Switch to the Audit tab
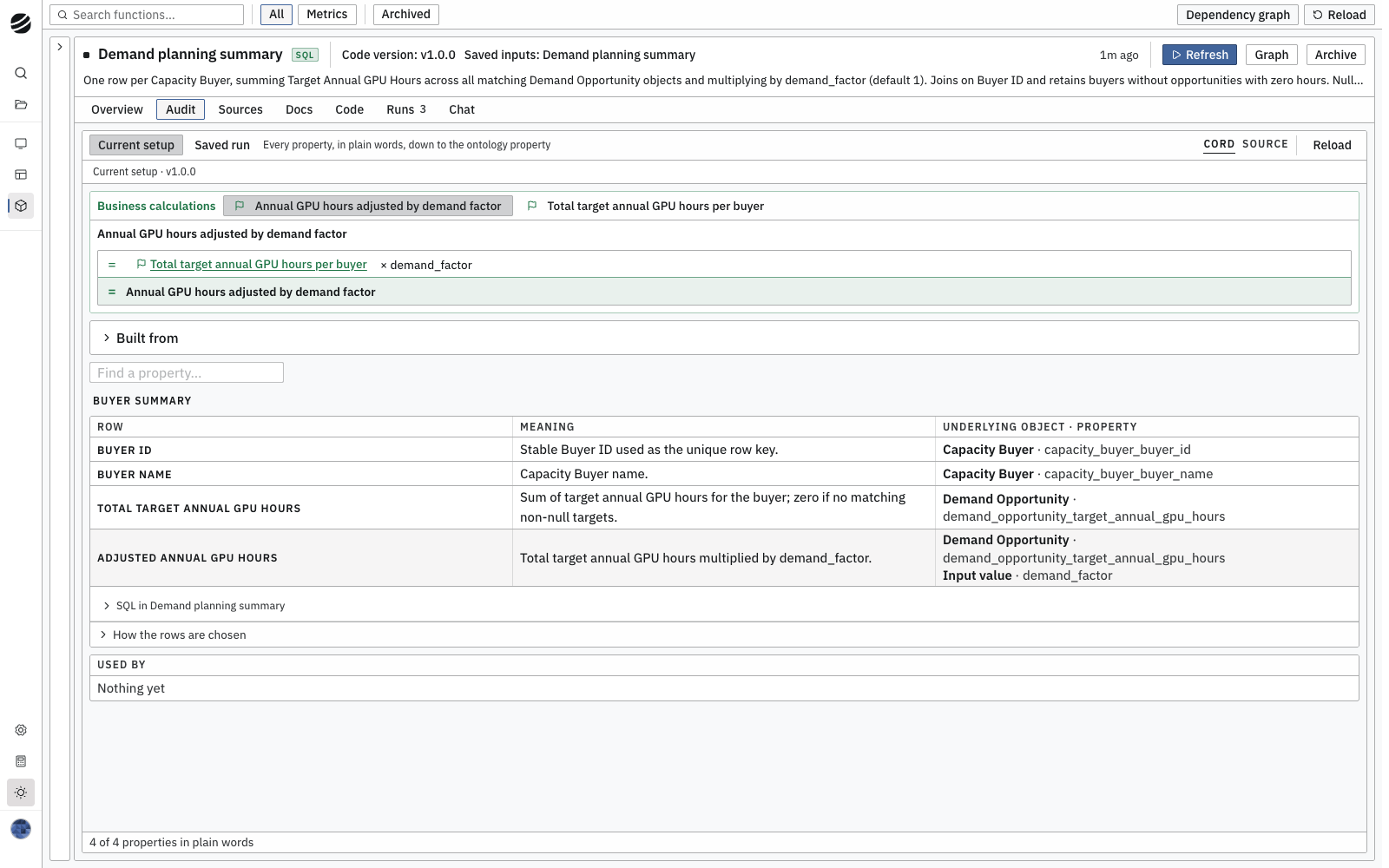The image size is (1389, 868). point(181,109)
